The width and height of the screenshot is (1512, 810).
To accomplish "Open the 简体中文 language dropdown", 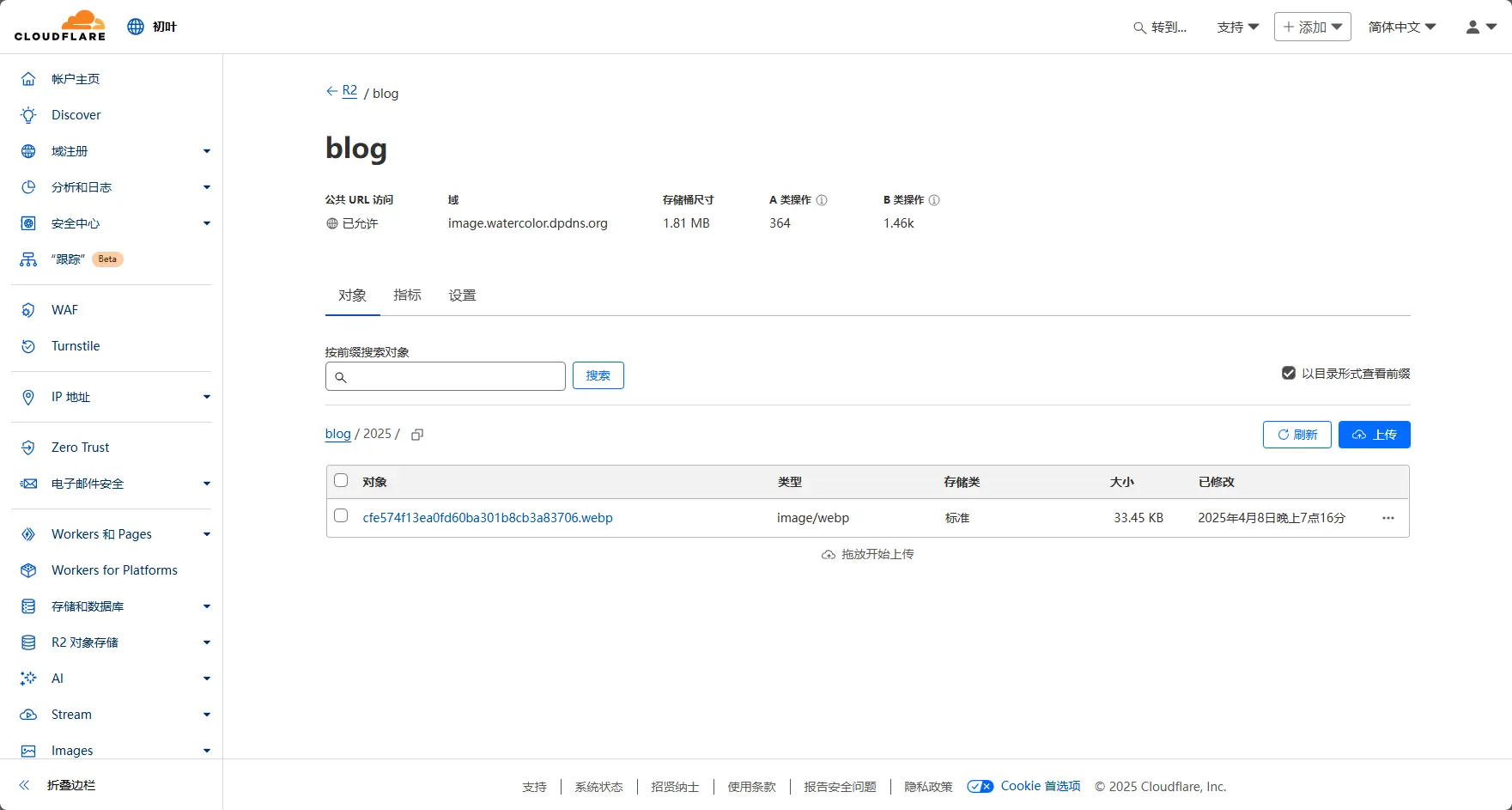I will [x=1401, y=27].
